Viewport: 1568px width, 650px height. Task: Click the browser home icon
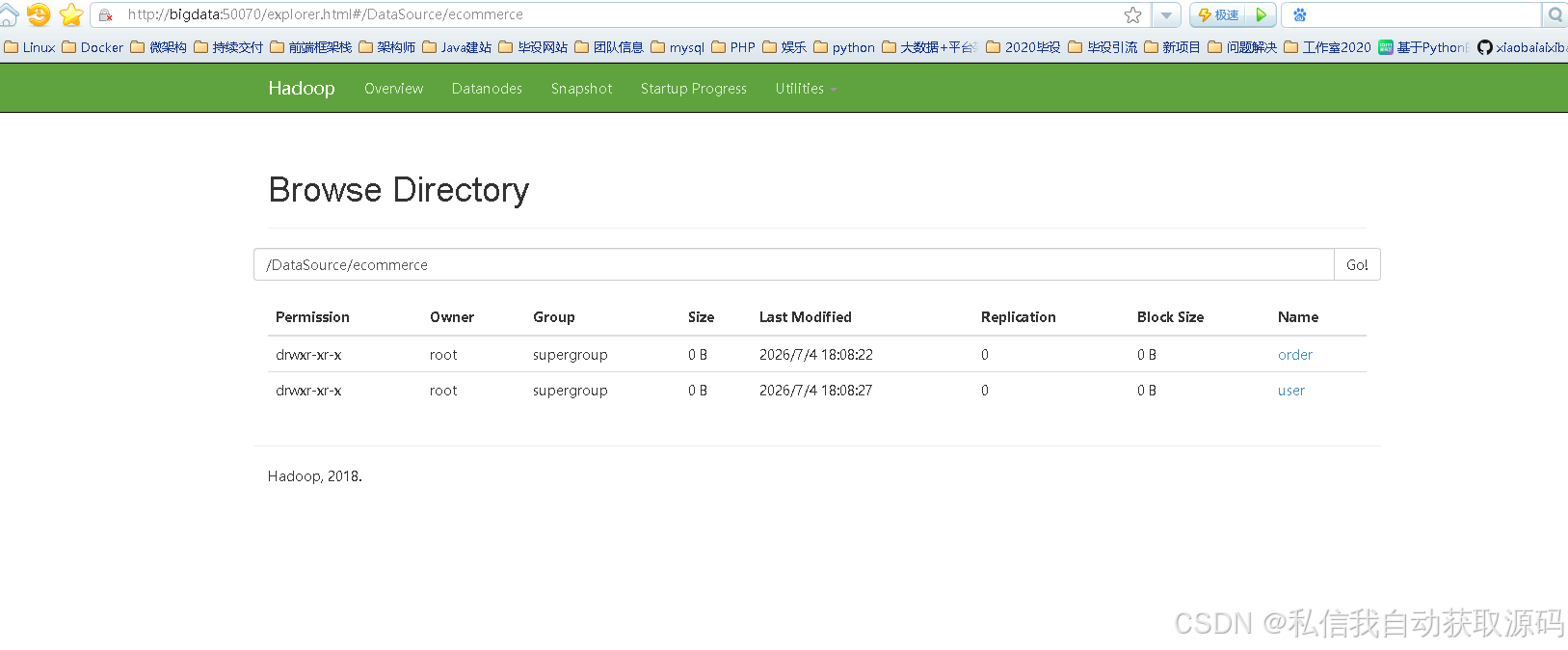[x=9, y=14]
